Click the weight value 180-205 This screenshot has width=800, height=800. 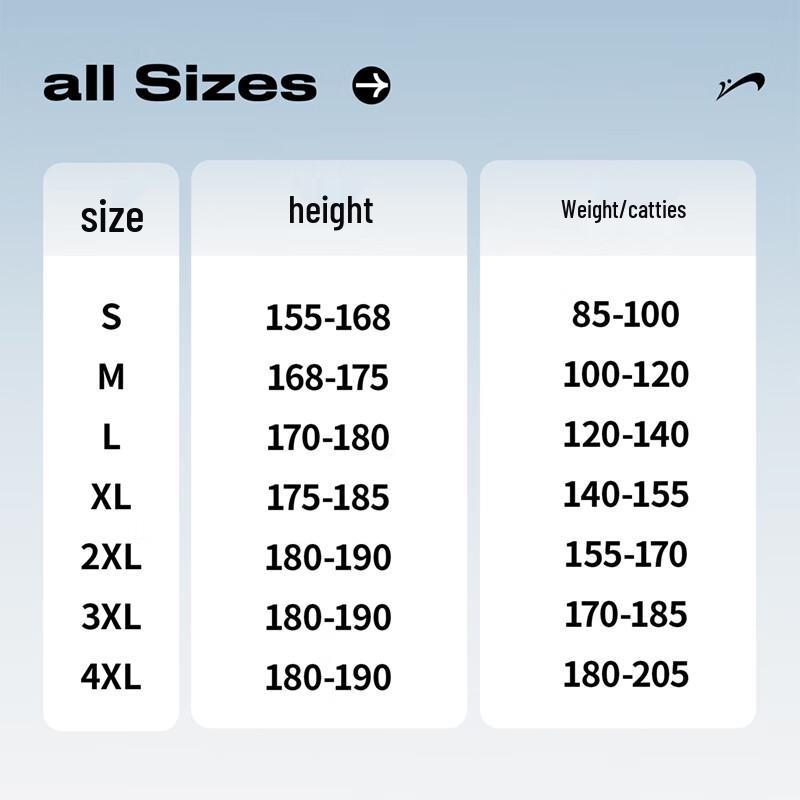(625, 674)
